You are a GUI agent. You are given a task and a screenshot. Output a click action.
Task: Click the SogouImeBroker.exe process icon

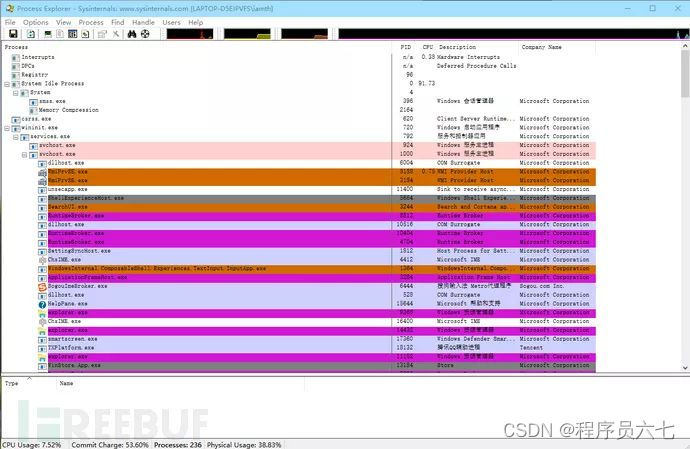42,287
